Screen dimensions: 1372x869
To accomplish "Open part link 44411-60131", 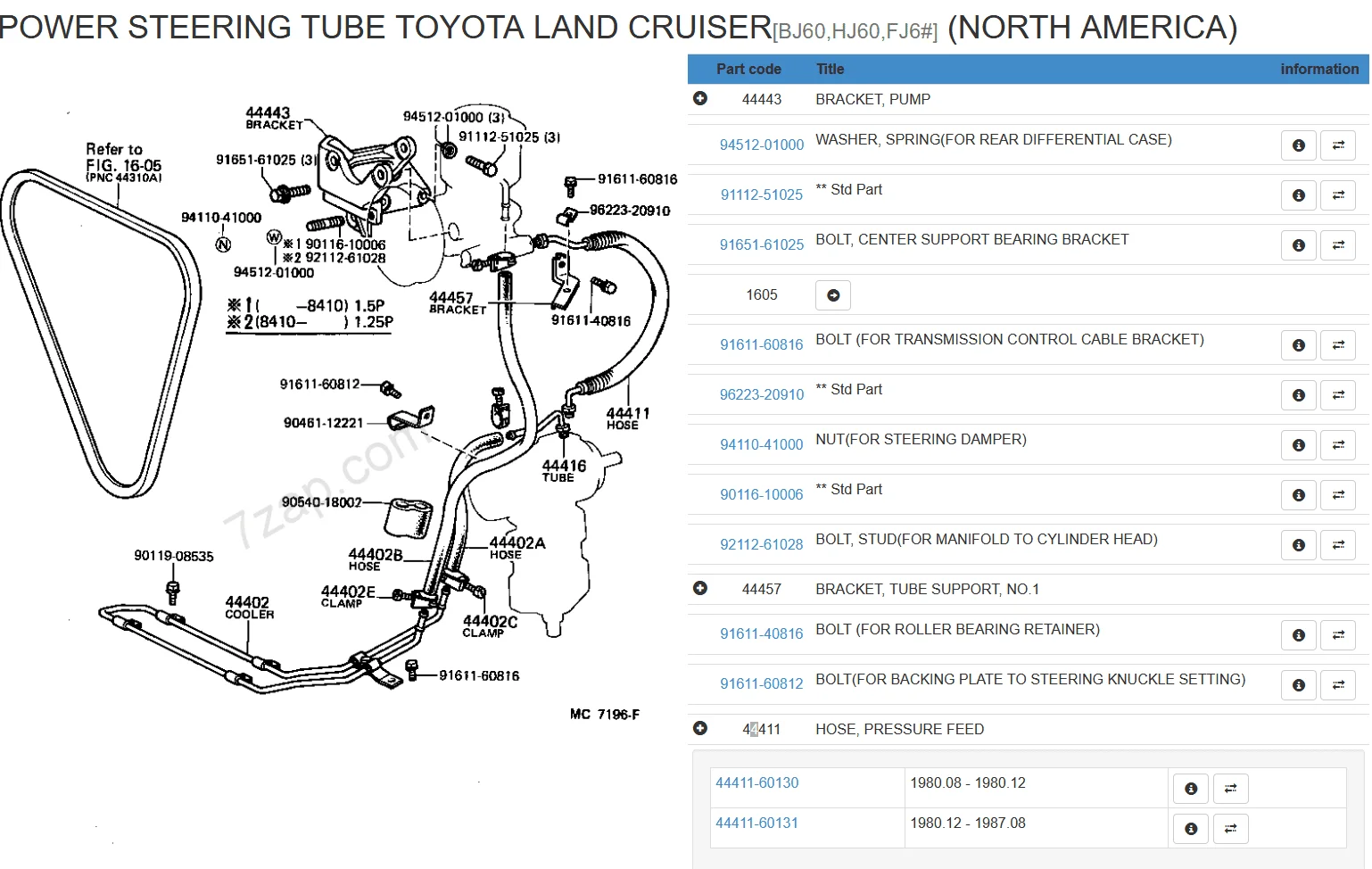I will (757, 823).
